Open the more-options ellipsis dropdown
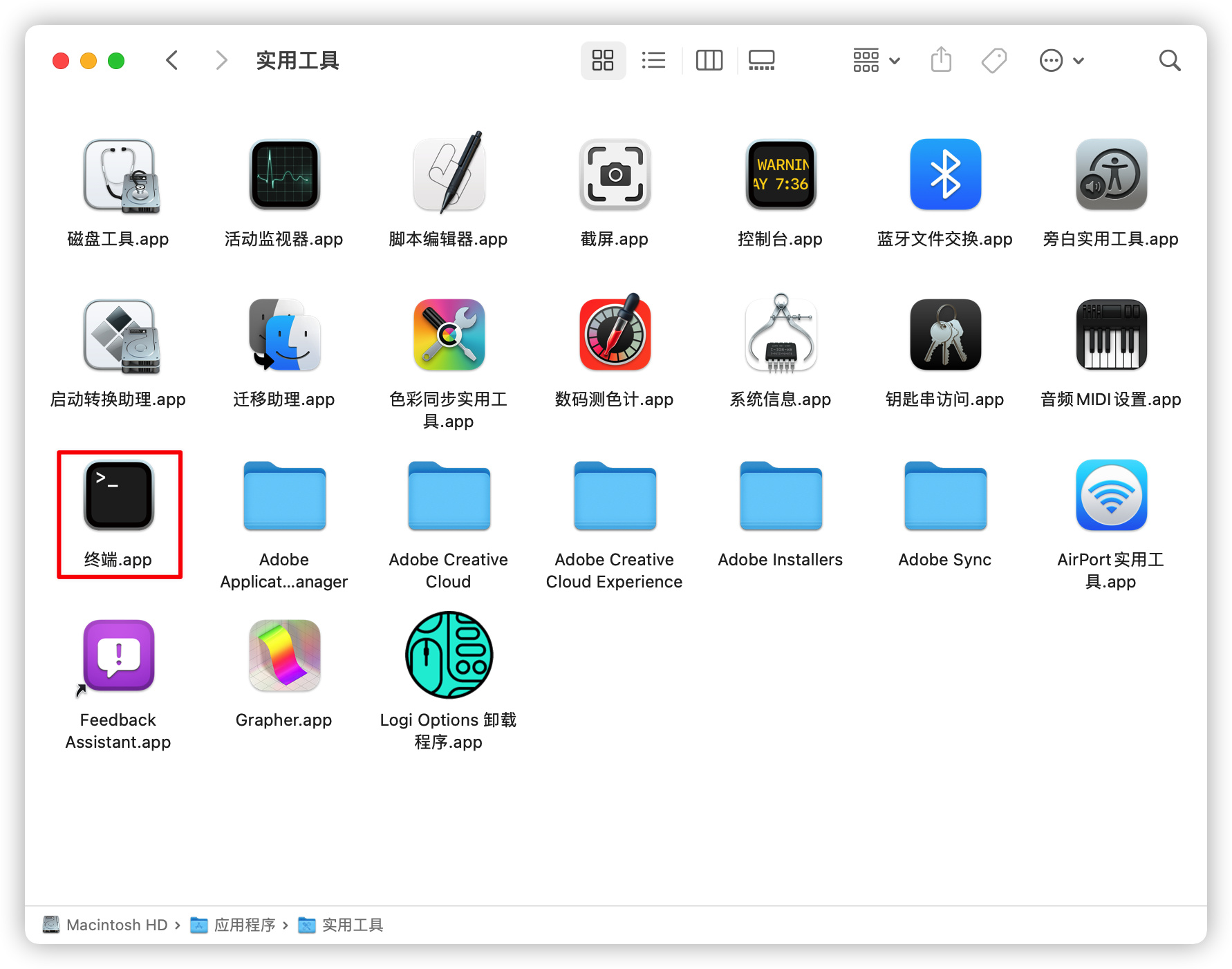 click(x=1061, y=60)
